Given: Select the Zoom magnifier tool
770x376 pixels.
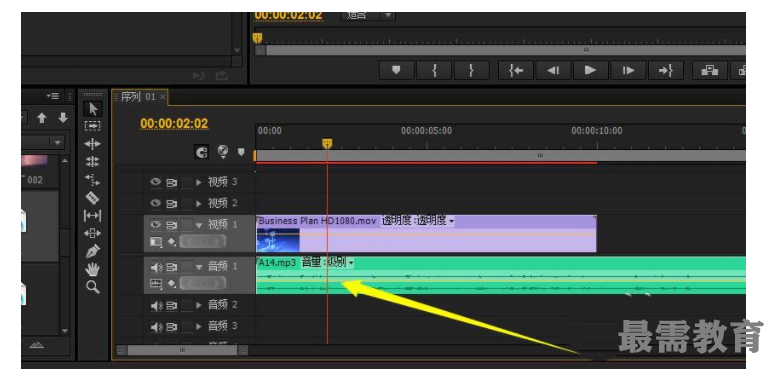Looking at the screenshot, I should [x=92, y=287].
